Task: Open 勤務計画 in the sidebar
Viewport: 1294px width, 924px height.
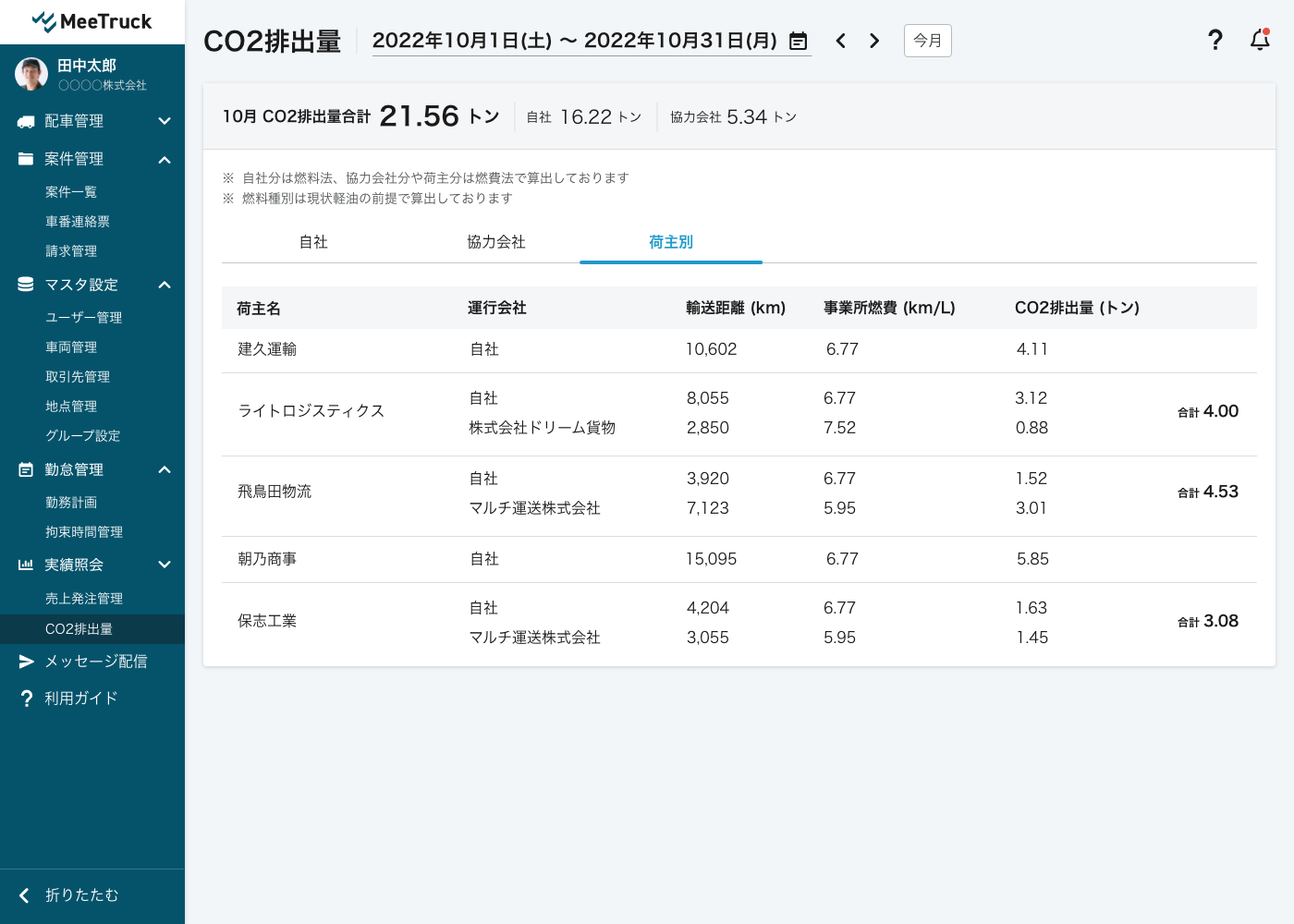Action: tap(71, 503)
